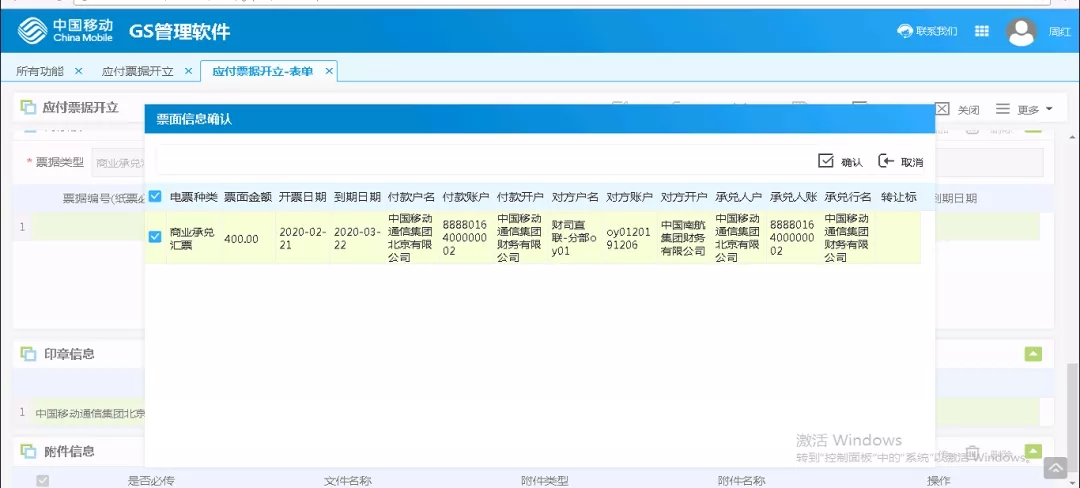Click the 付款开户 column header
Viewport: 1080px width, 488px height.
pyautogui.click(x=521, y=197)
